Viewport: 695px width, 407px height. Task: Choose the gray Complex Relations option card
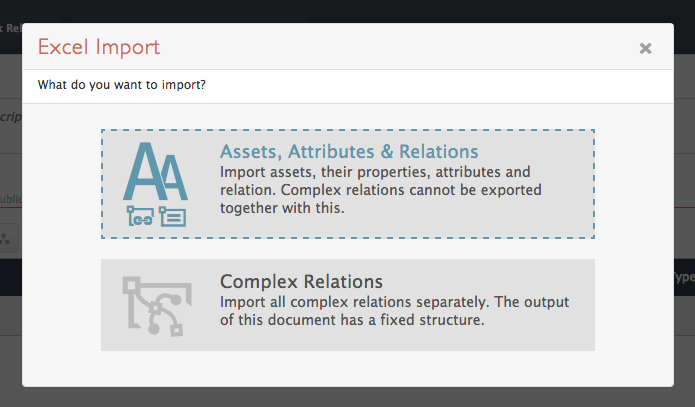click(x=348, y=305)
